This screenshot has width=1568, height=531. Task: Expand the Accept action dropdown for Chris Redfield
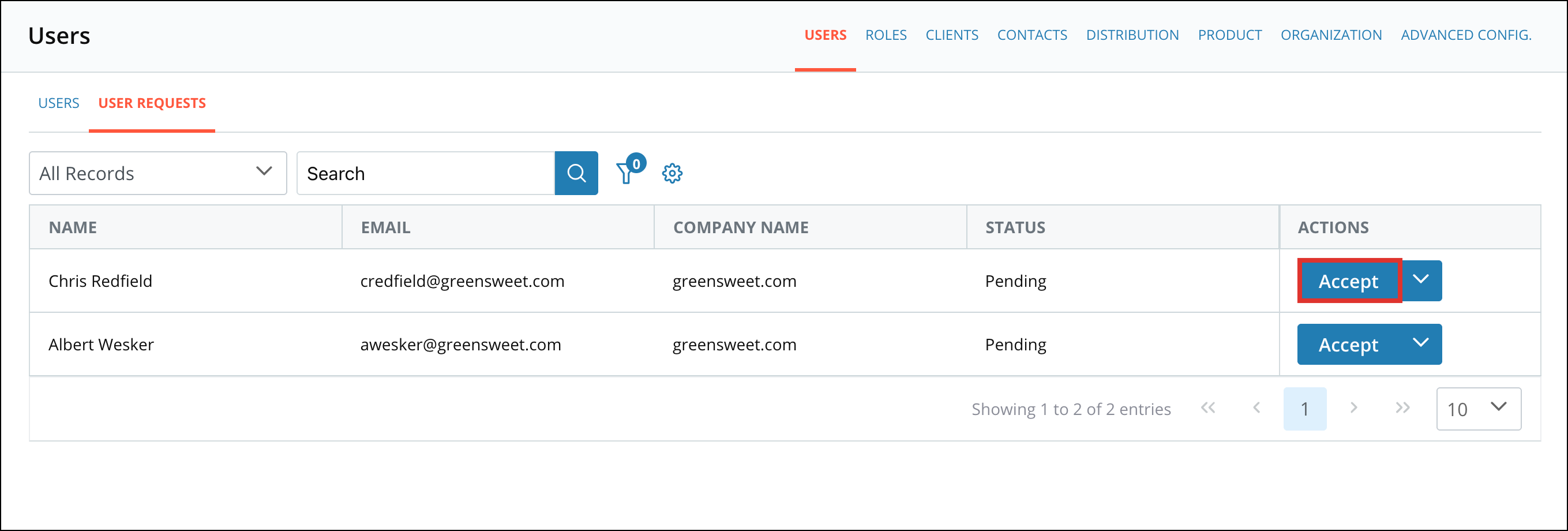click(1422, 281)
